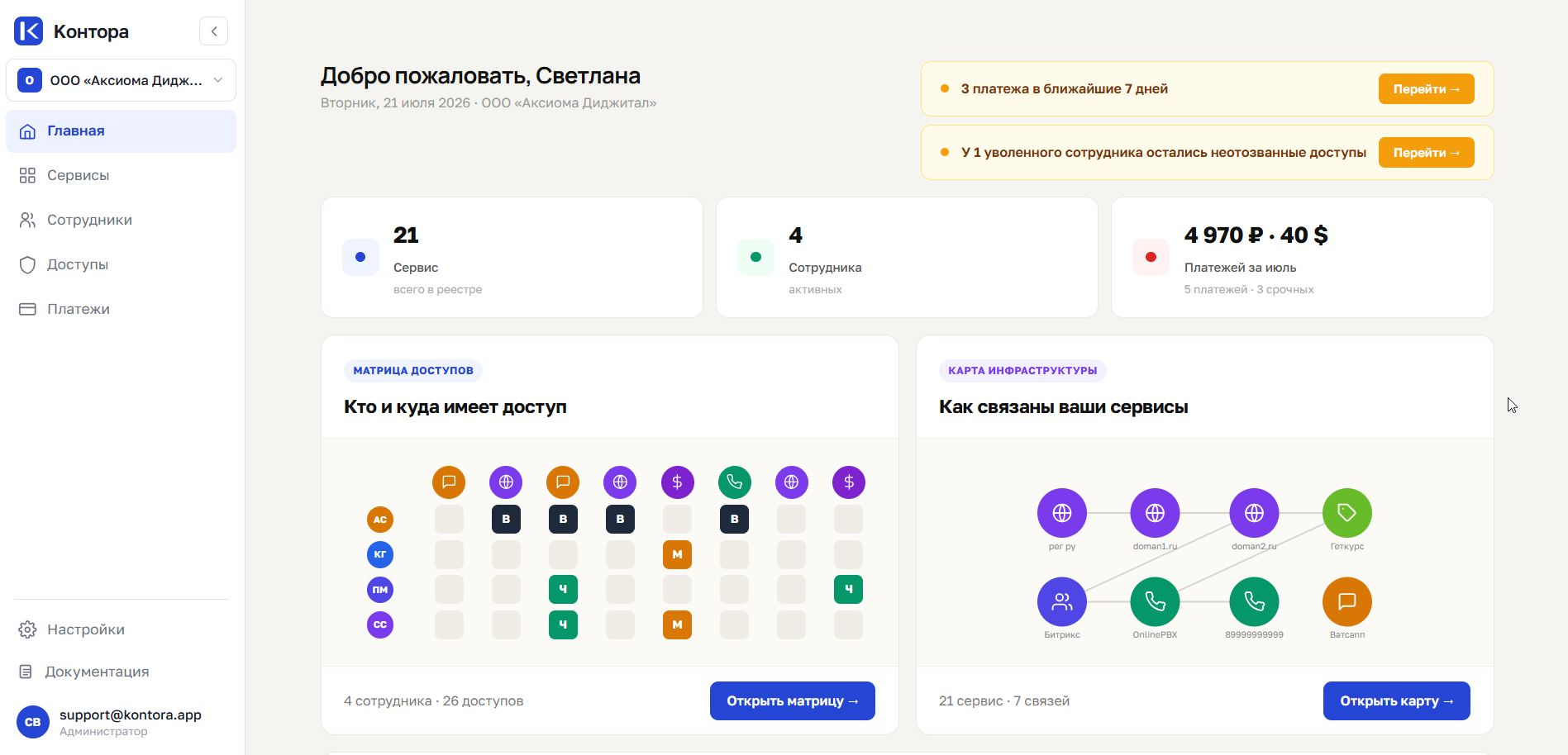Click the Добро пожаловать, Светлана heading
Screen dimensions: 1568x755
point(480,76)
